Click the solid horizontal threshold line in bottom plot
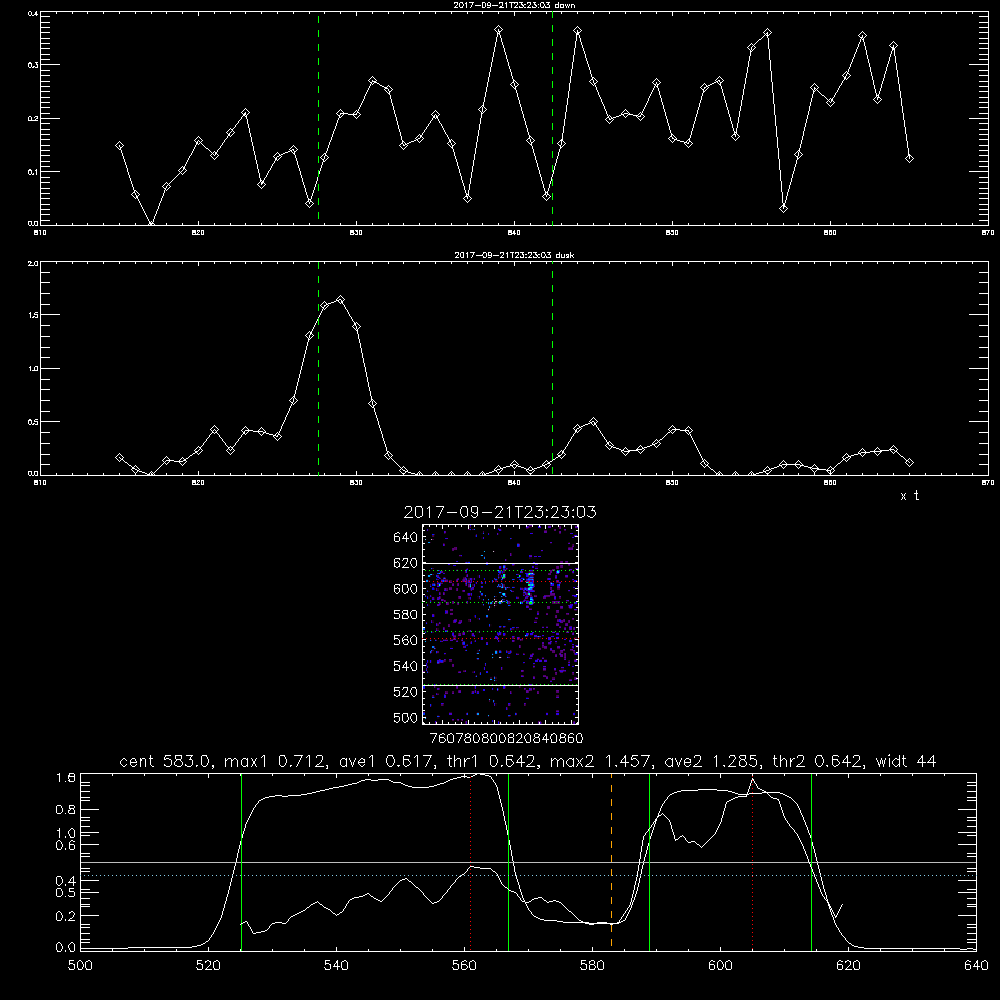1000x1000 pixels. pyautogui.click(x=528, y=862)
